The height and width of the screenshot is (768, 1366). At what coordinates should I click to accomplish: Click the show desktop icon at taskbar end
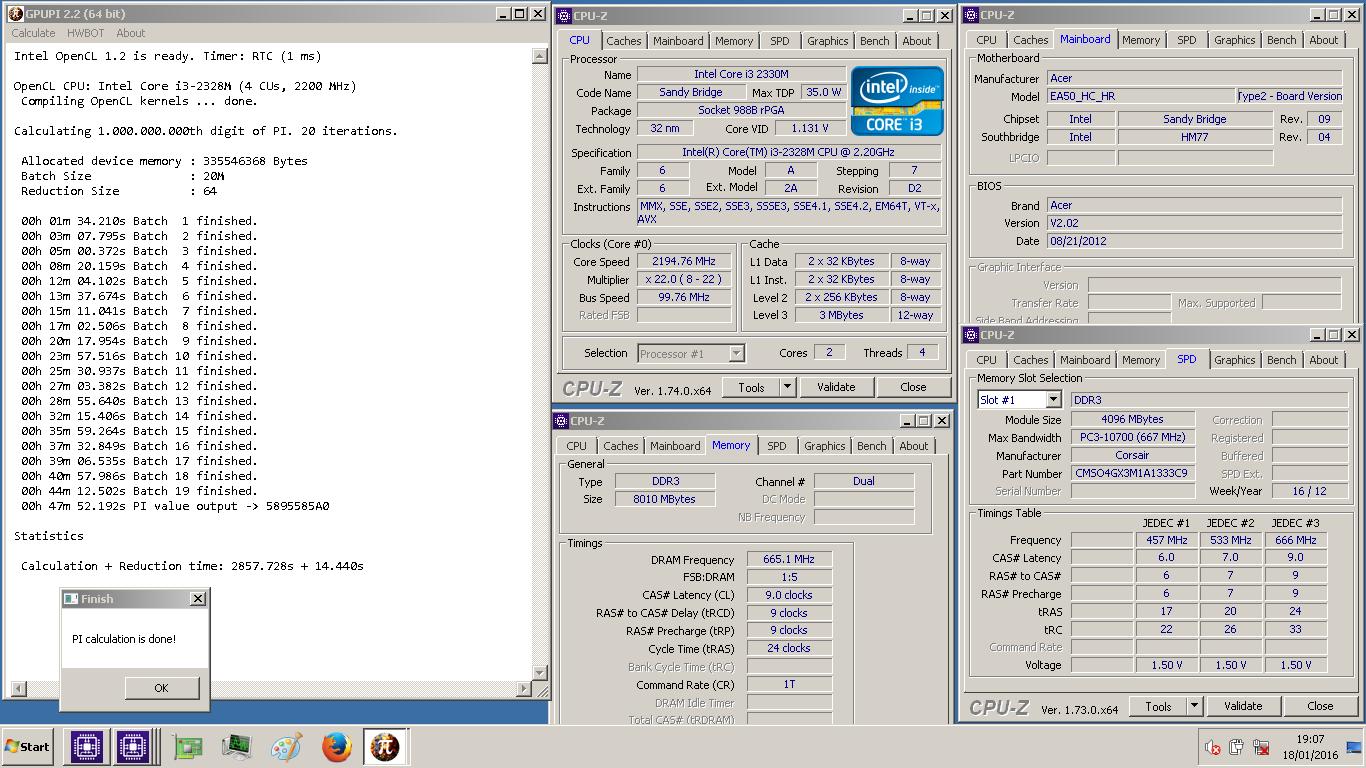tap(1354, 746)
